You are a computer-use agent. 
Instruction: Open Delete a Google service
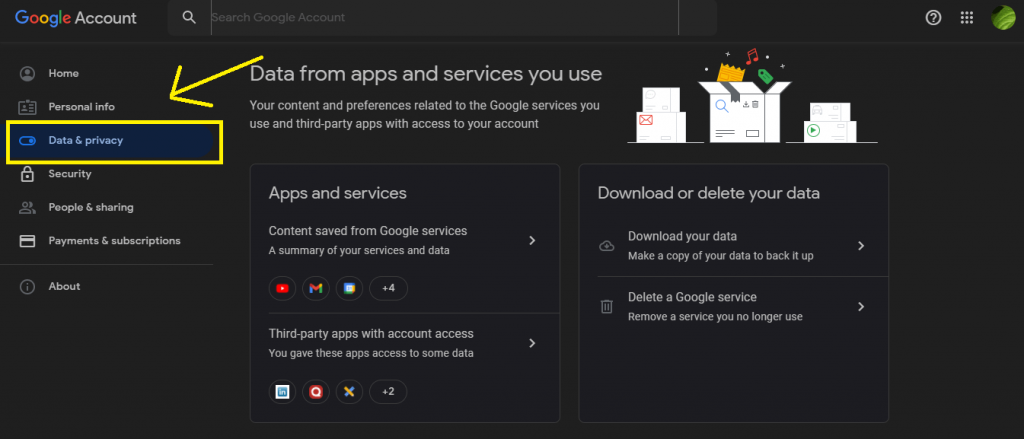point(733,306)
